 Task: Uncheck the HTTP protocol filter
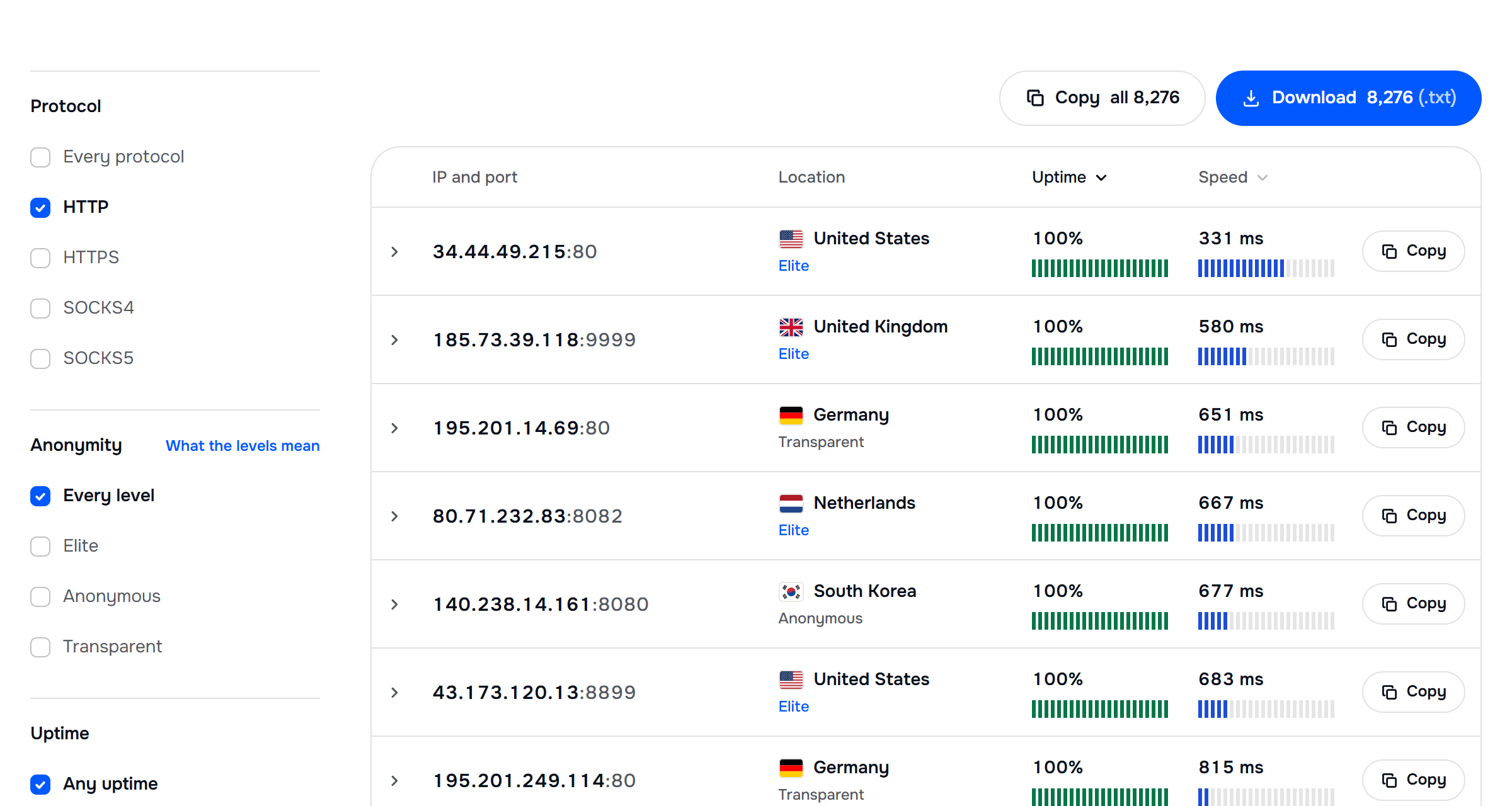click(40, 207)
